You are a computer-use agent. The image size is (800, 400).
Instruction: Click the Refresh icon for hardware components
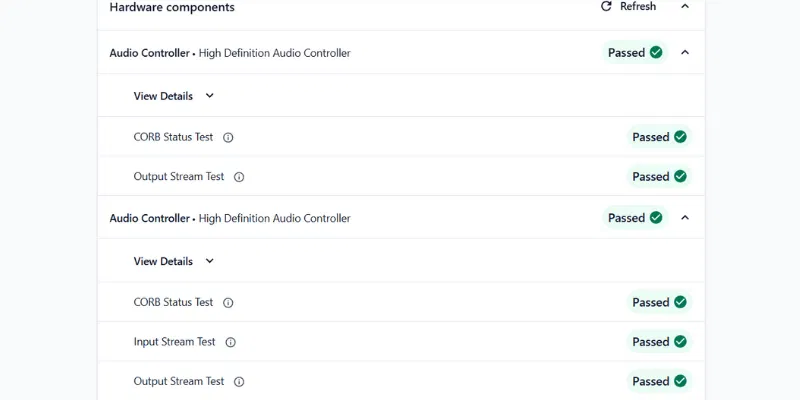[606, 6]
